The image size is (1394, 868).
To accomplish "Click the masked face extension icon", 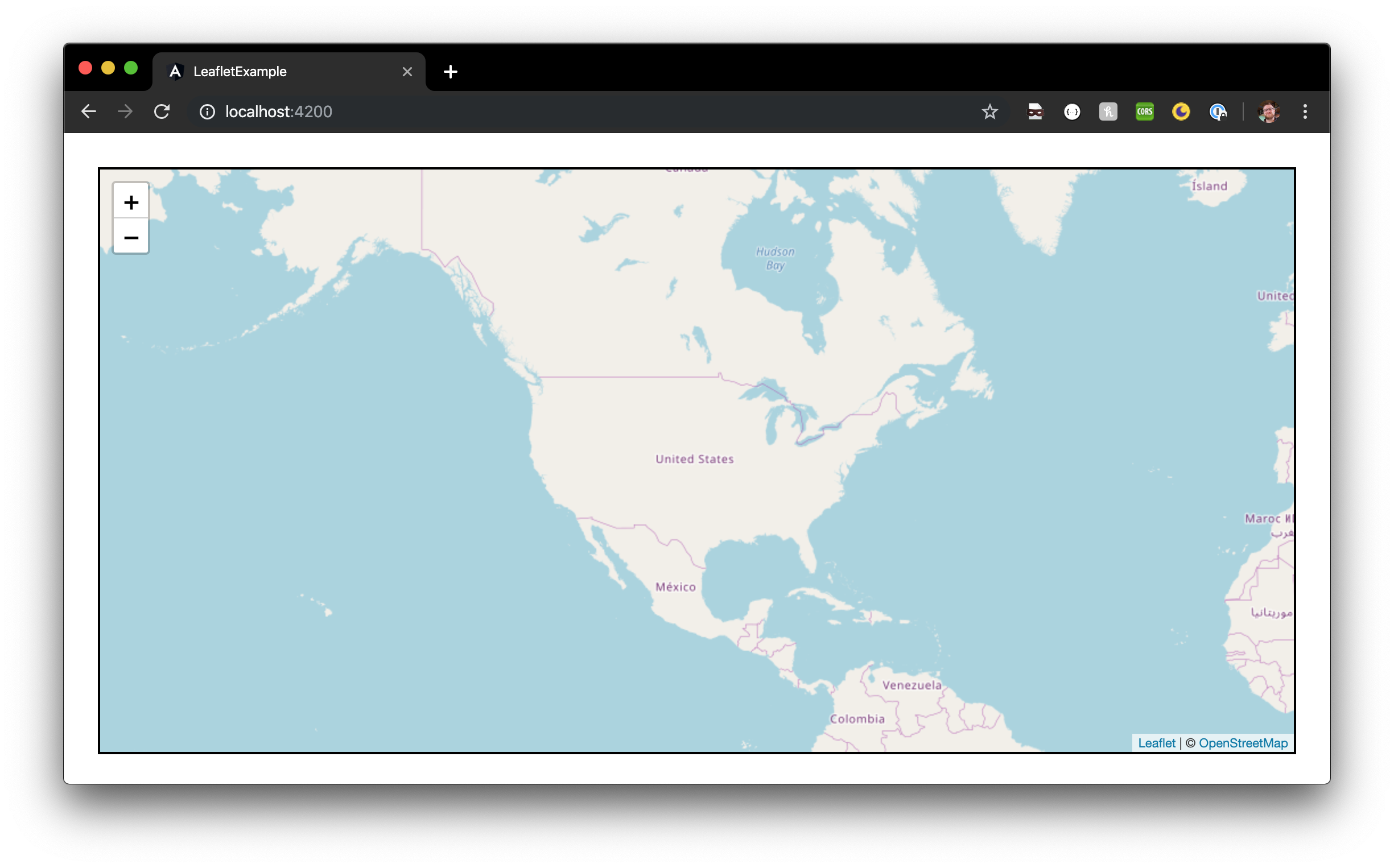I will click(x=1034, y=111).
